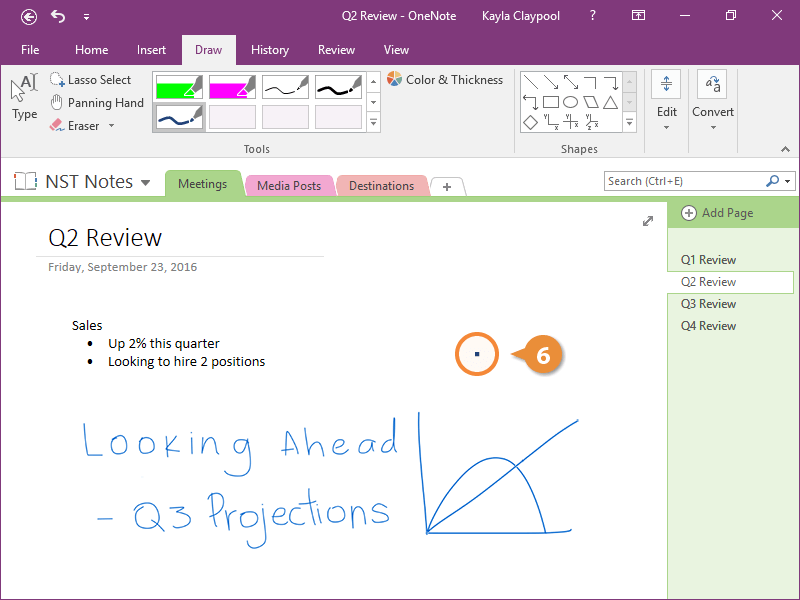
Task: Choose the Panning Hand tool
Action: [x=96, y=103]
